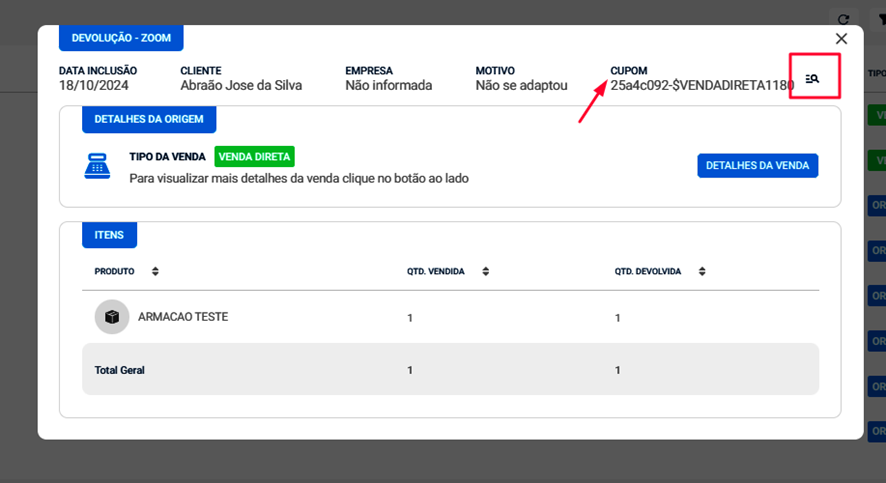
Task: Click the empresa value Não informada
Action: tap(388, 85)
